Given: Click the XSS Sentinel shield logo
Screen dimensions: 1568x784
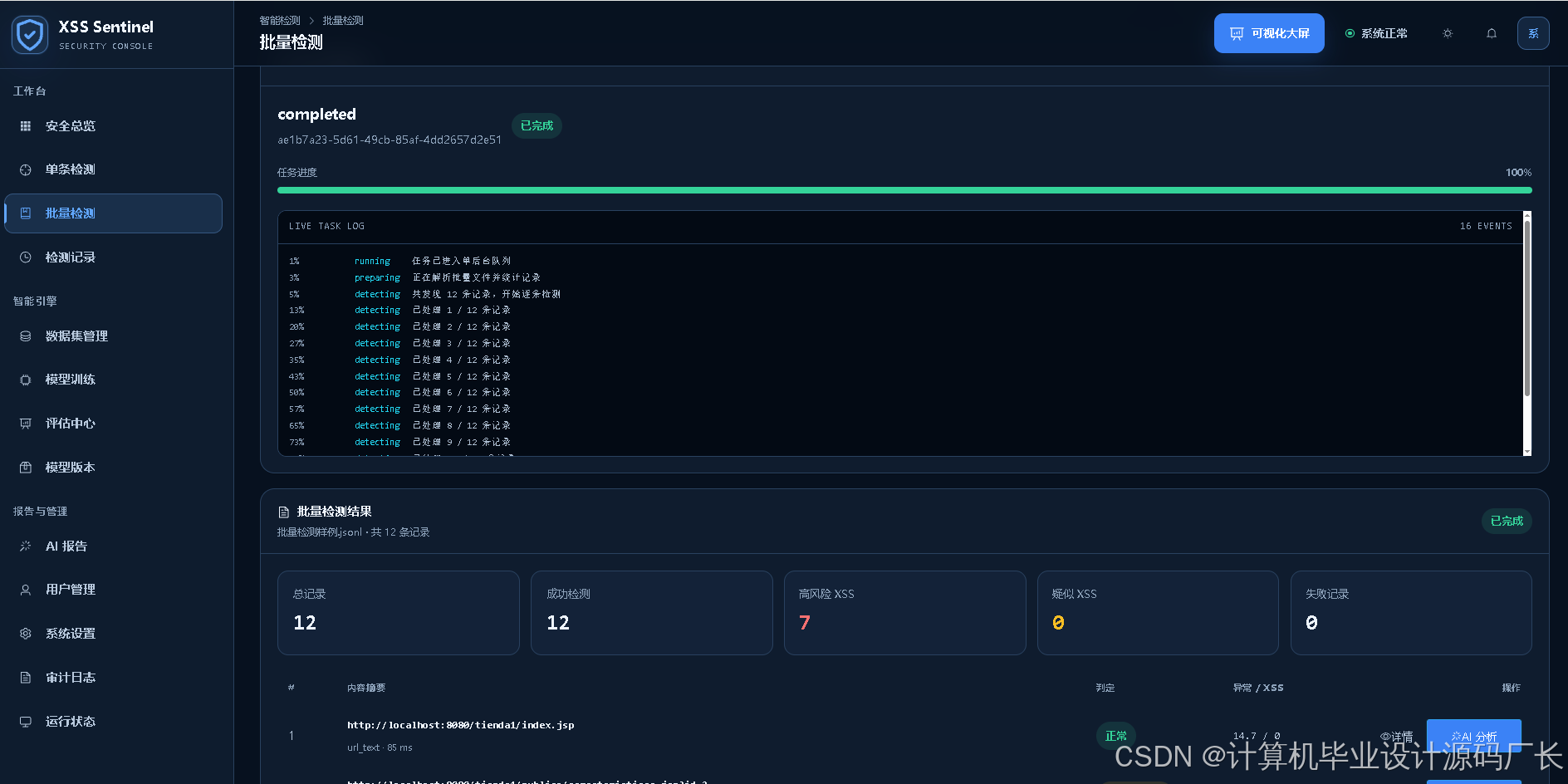Looking at the screenshot, I should pyautogui.click(x=30, y=35).
